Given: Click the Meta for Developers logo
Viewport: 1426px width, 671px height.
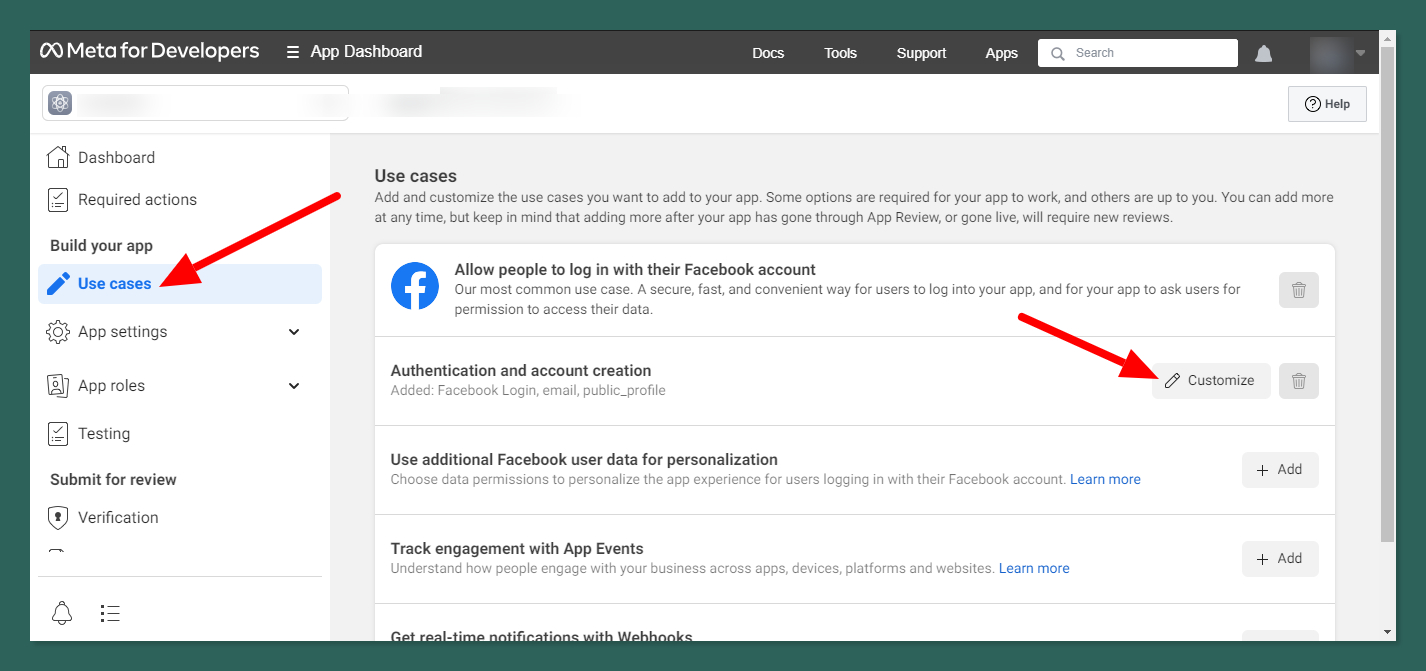Looking at the screenshot, I should [150, 51].
